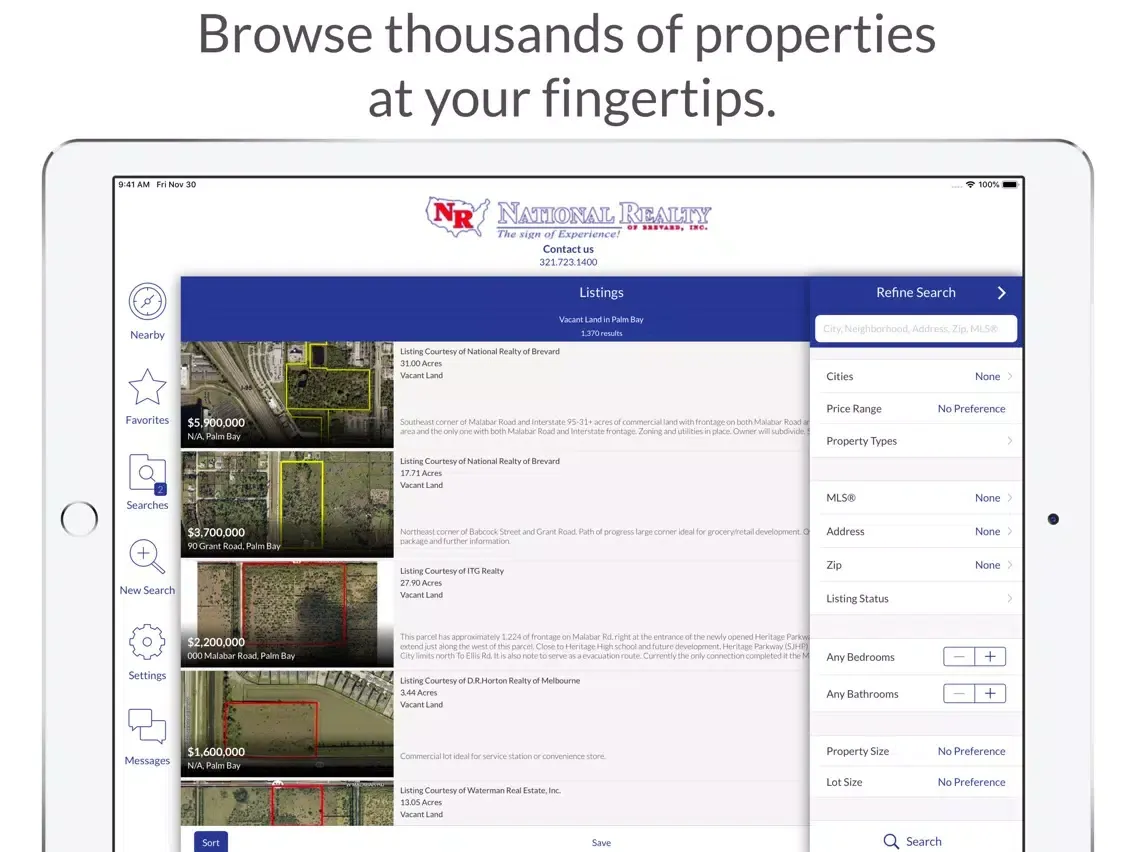Open the Nearby compass icon

(147, 301)
